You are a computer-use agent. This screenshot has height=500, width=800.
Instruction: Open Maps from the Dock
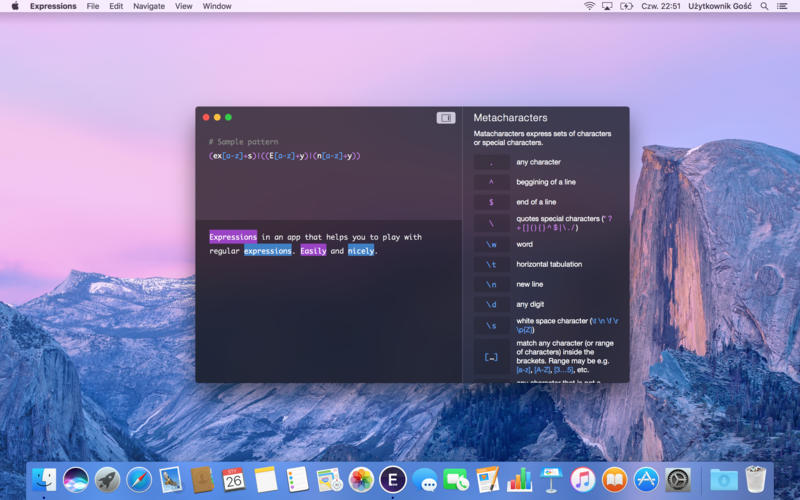(329, 480)
